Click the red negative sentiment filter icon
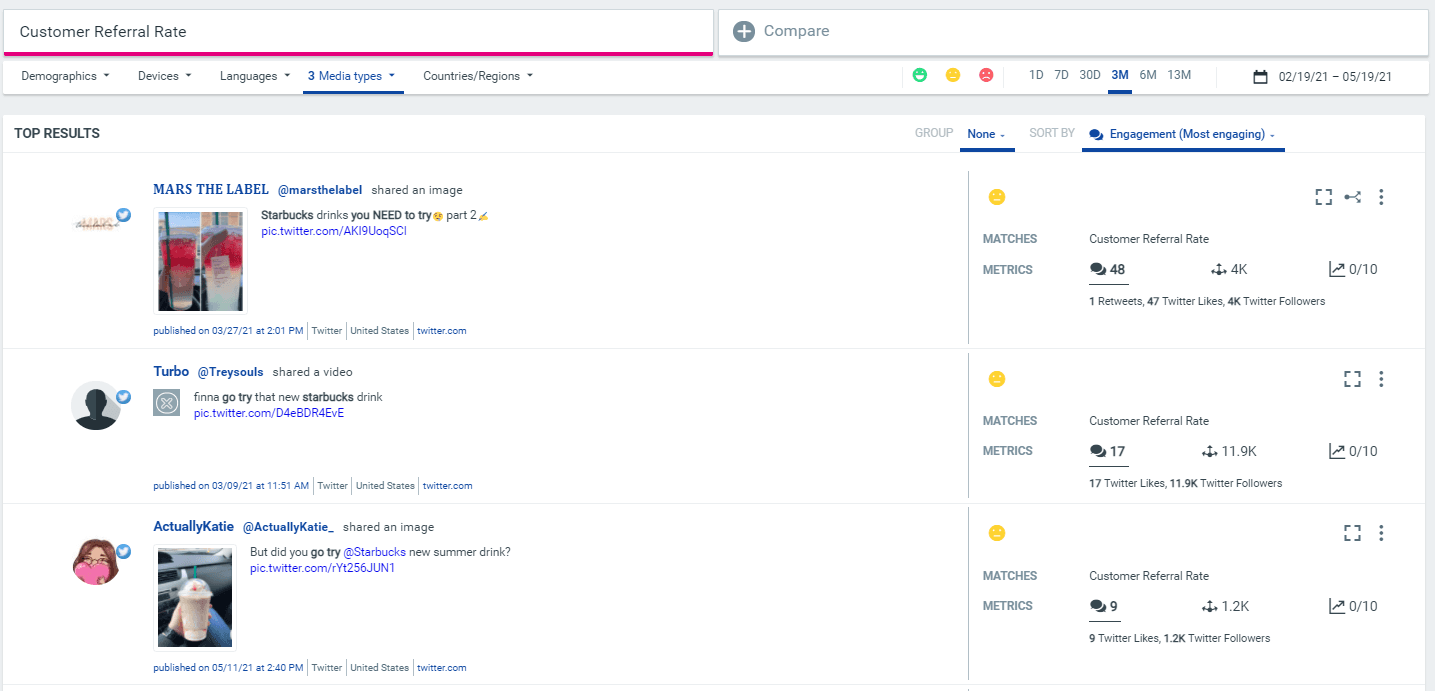Viewport: 1435px width, 691px height. pyautogui.click(x=985, y=74)
